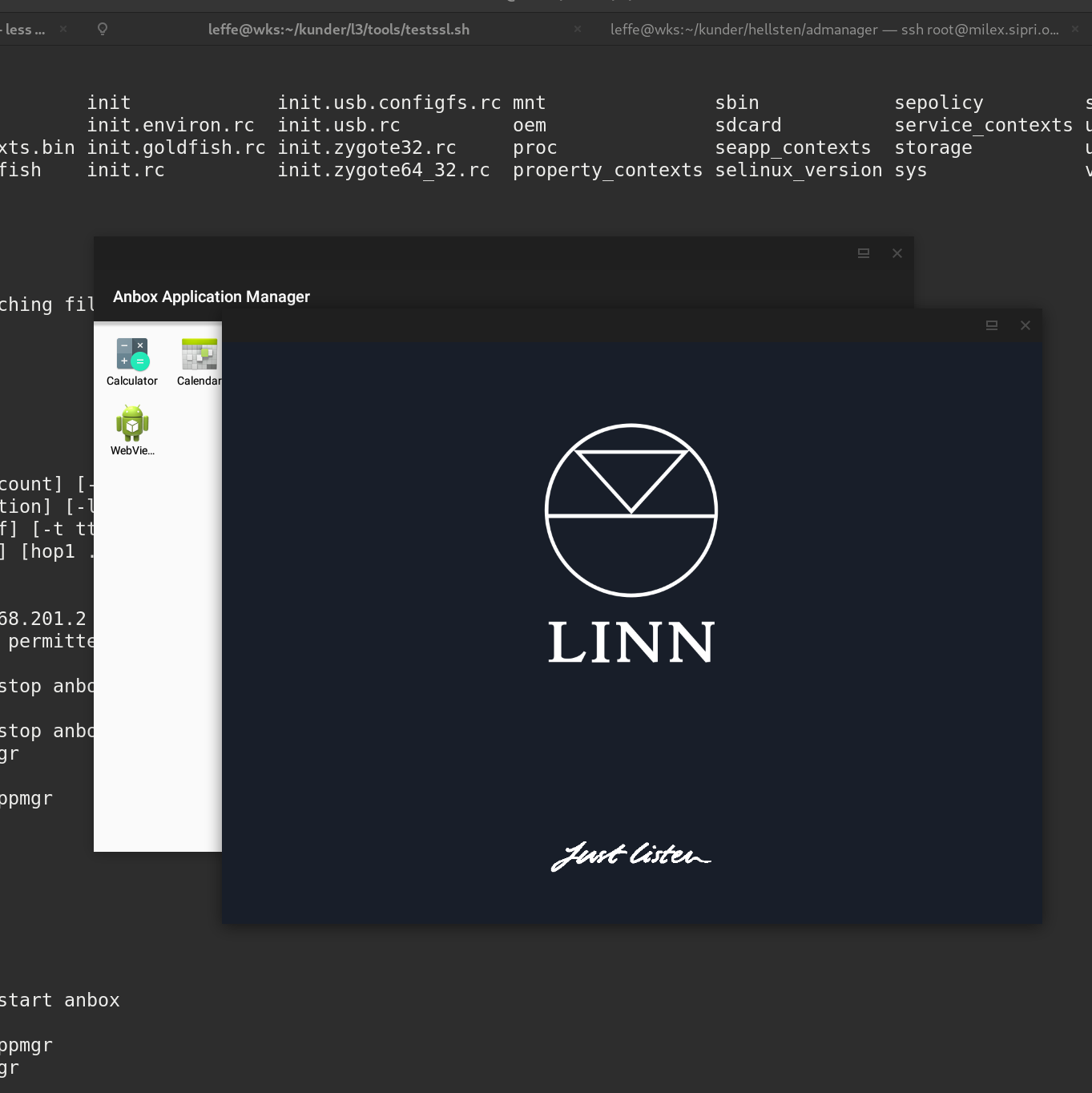Switch to the less terminal tab
1092x1093 pixels.
tap(22, 30)
